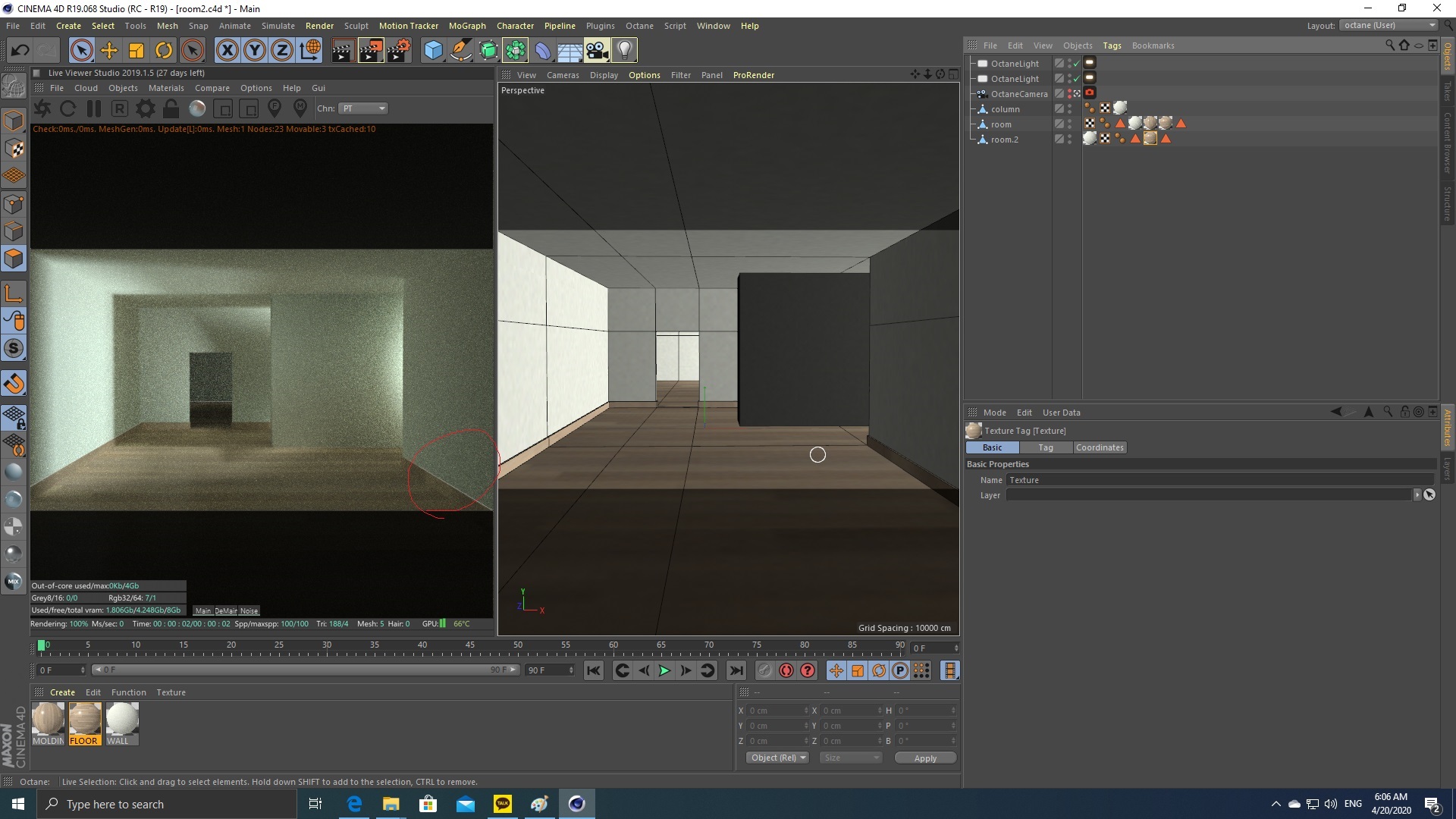This screenshot has width=1456, height=819.
Task: Add a Camera object from toolbar
Action: click(597, 51)
